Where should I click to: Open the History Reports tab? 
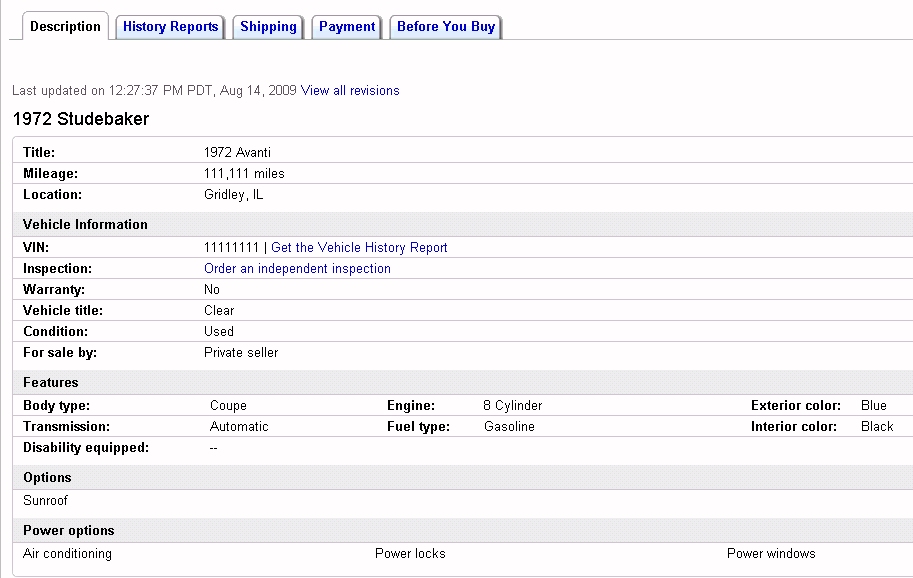click(x=170, y=27)
